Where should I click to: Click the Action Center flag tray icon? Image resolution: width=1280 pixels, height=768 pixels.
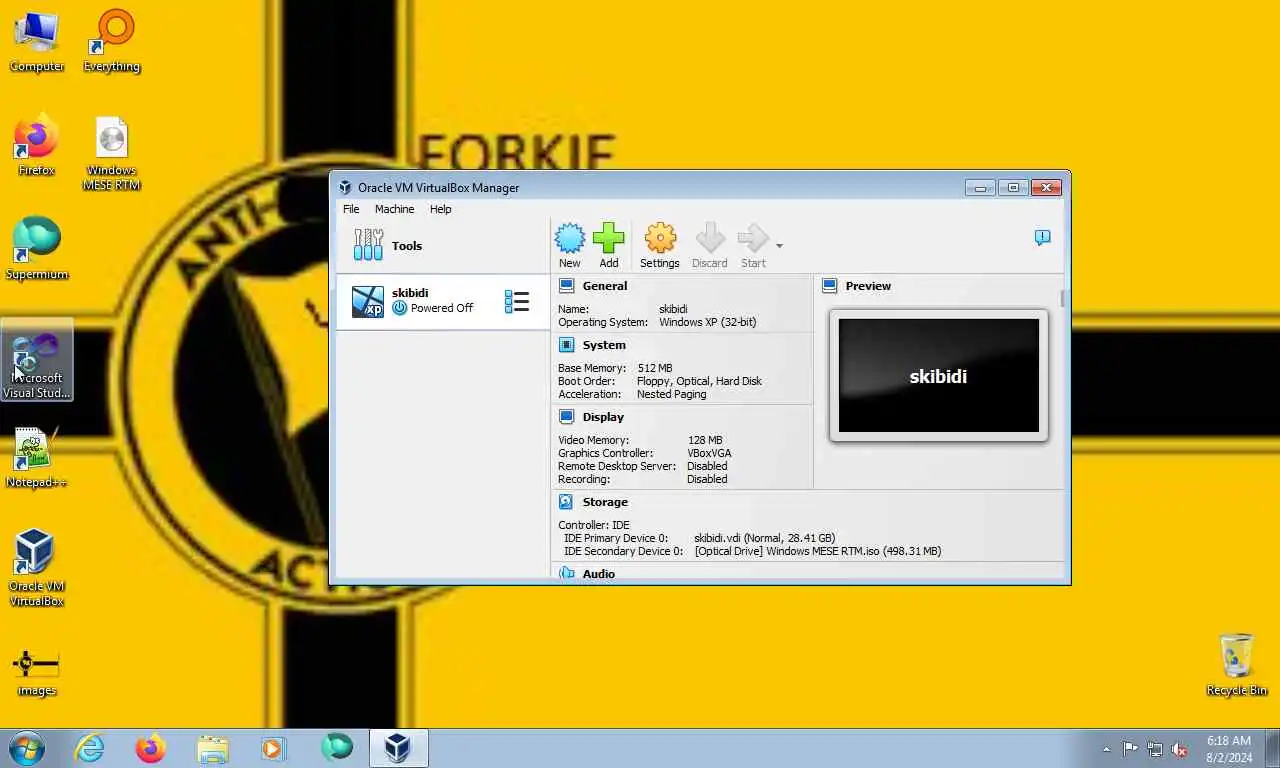tap(1130, 748)
